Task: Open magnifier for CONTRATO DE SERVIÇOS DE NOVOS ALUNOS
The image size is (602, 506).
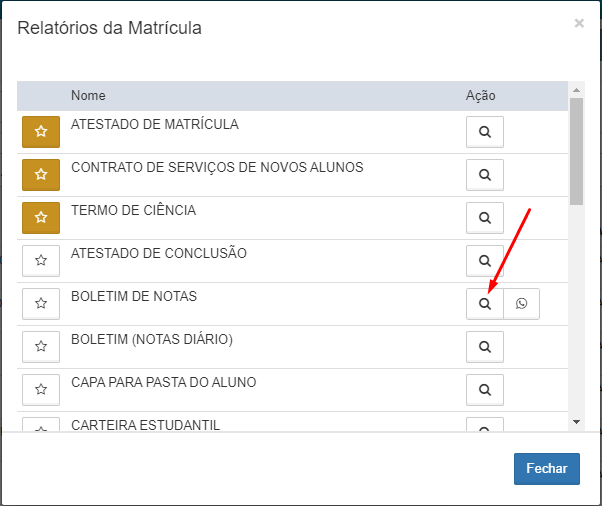Action: coord(485,175)
